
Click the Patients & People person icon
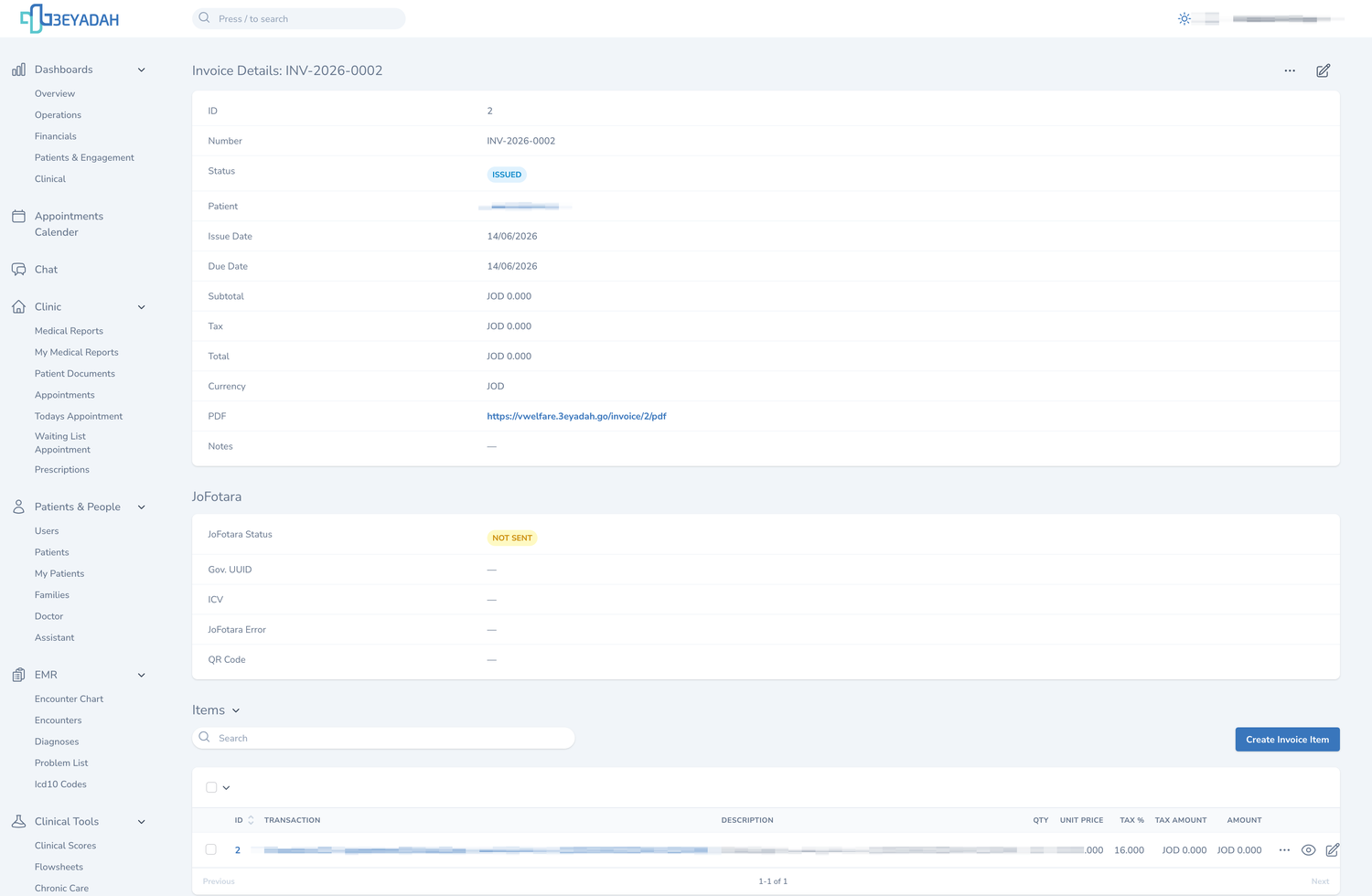[18, 507]
